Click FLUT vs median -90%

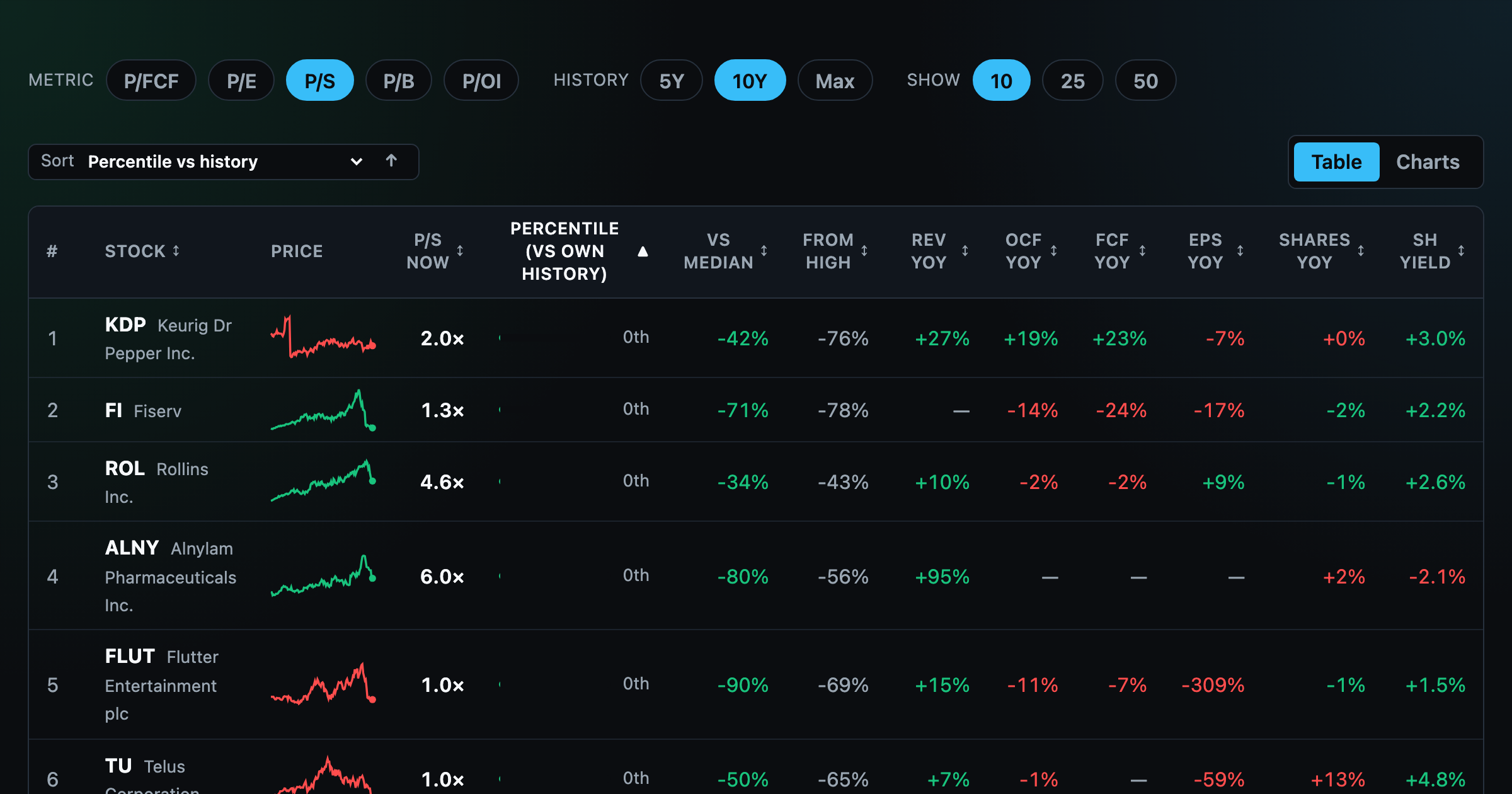(x=743, y=685)
